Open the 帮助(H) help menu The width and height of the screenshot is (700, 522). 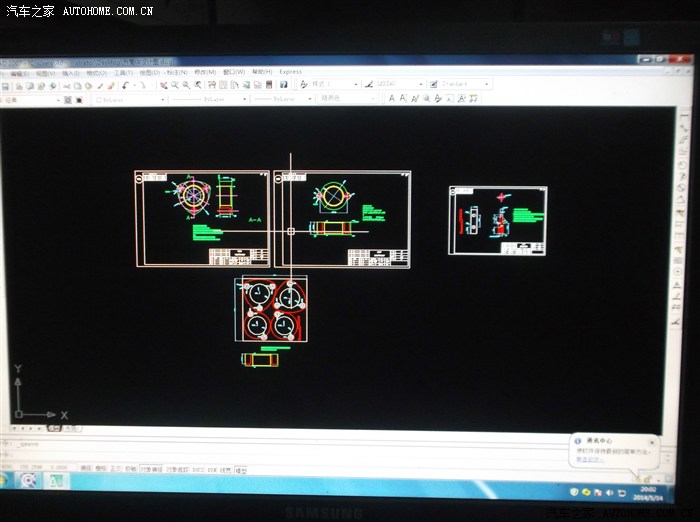(x=261, y=72)
